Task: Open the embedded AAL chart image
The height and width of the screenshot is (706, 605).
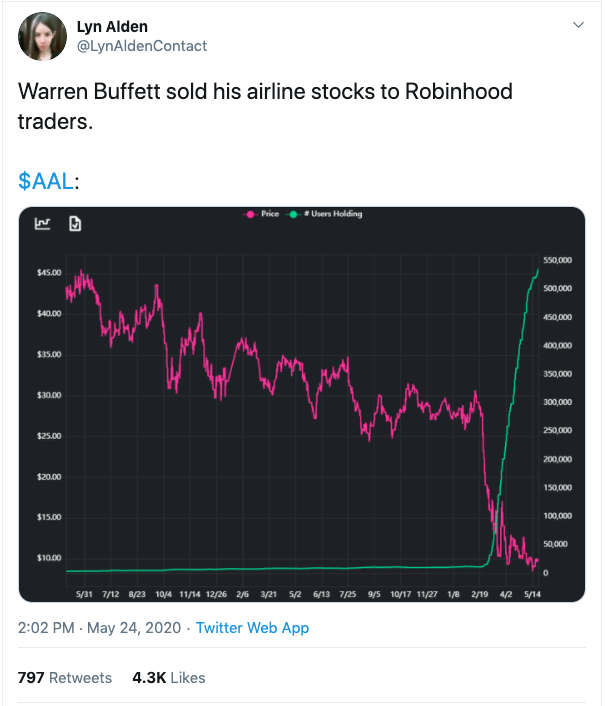Action: point(302,404)
